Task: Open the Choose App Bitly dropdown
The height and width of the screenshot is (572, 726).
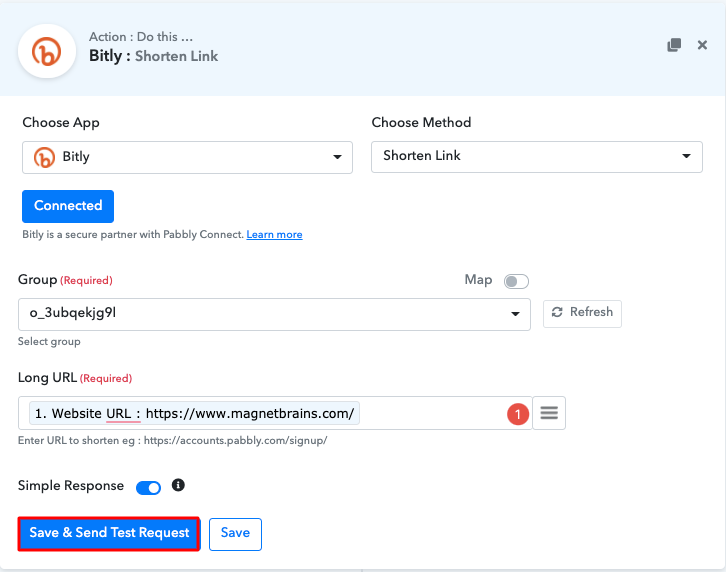Action: tap(187, 157)
